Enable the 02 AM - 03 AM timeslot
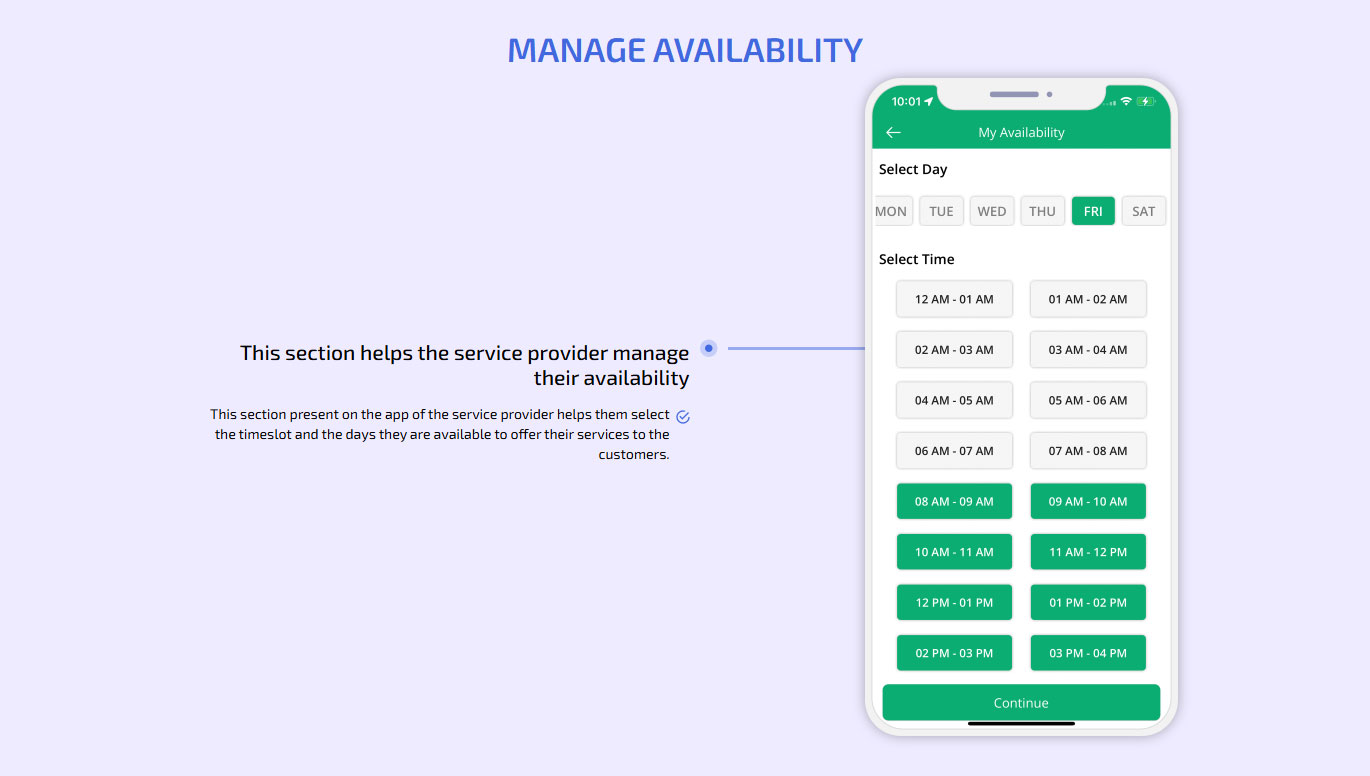Screen dimensions: 1370x776 click(954, 350)
